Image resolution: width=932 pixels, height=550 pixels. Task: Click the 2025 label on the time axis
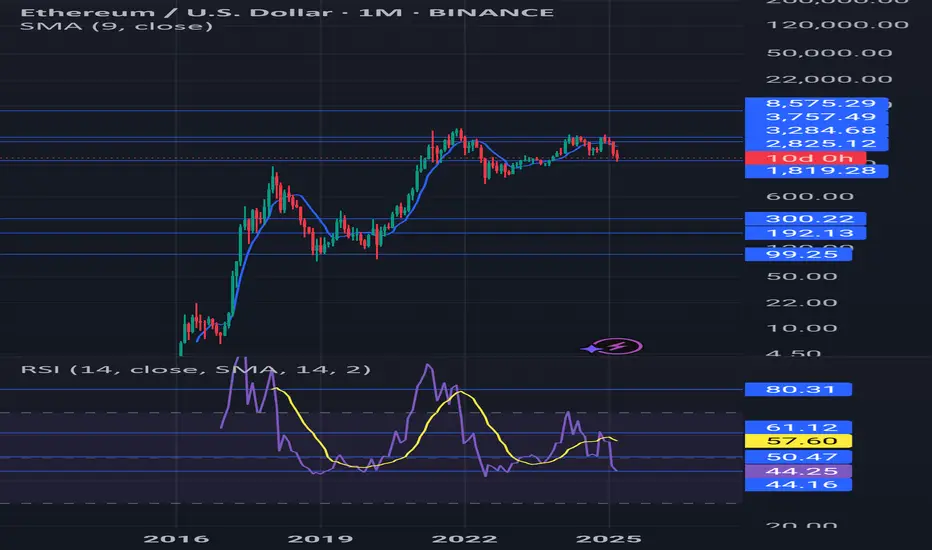point(609,539)
